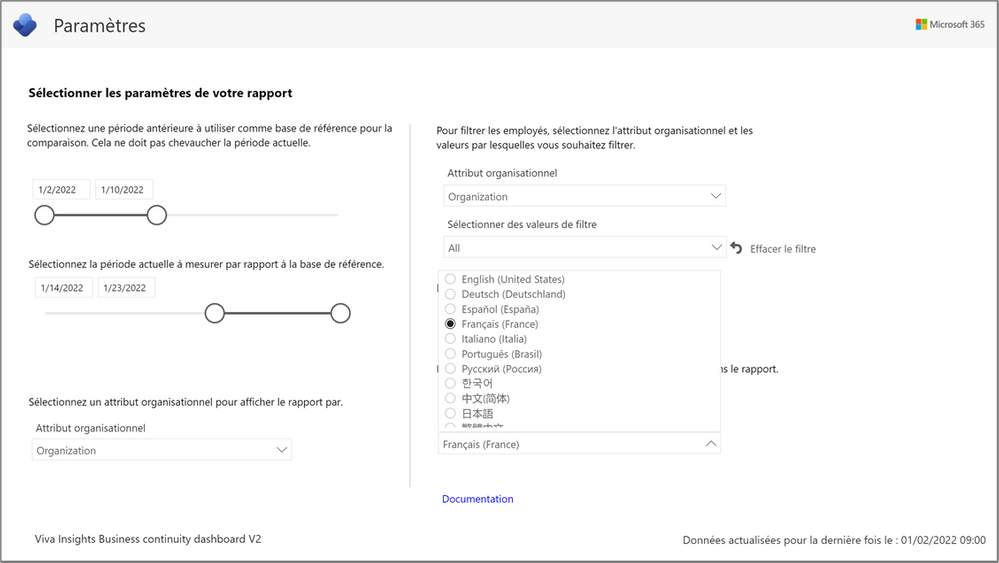Select the 日本語 radio button
Image resolution: width=999 pixels, height=563 pixels.
click(450, 413)
